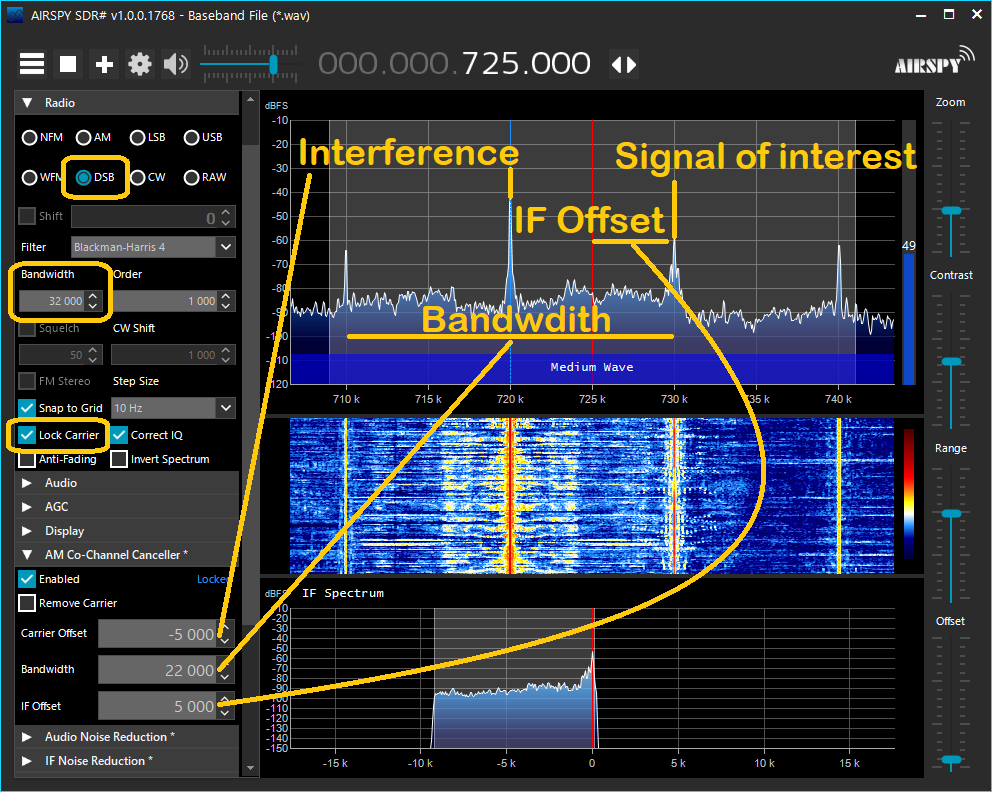Click the Zoom slider handle
The width and height of the screenshot is (992, 792).
[951, 211]
